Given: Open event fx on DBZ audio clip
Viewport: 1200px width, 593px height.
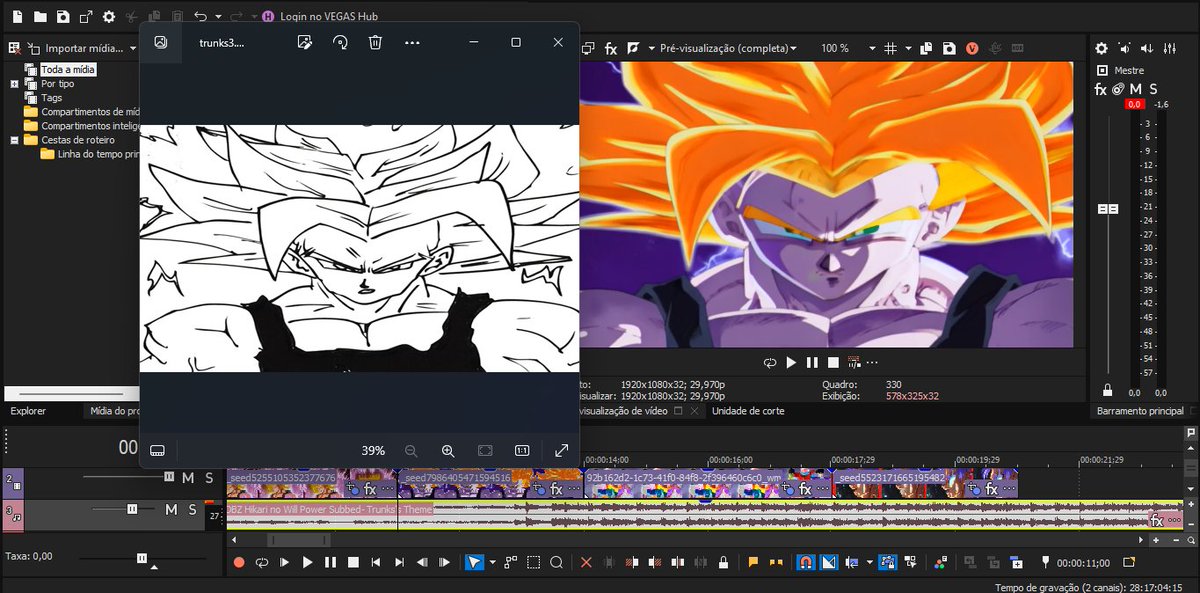Looking at the screenshot, I should pyautogui.click(x=1157, y=521).
